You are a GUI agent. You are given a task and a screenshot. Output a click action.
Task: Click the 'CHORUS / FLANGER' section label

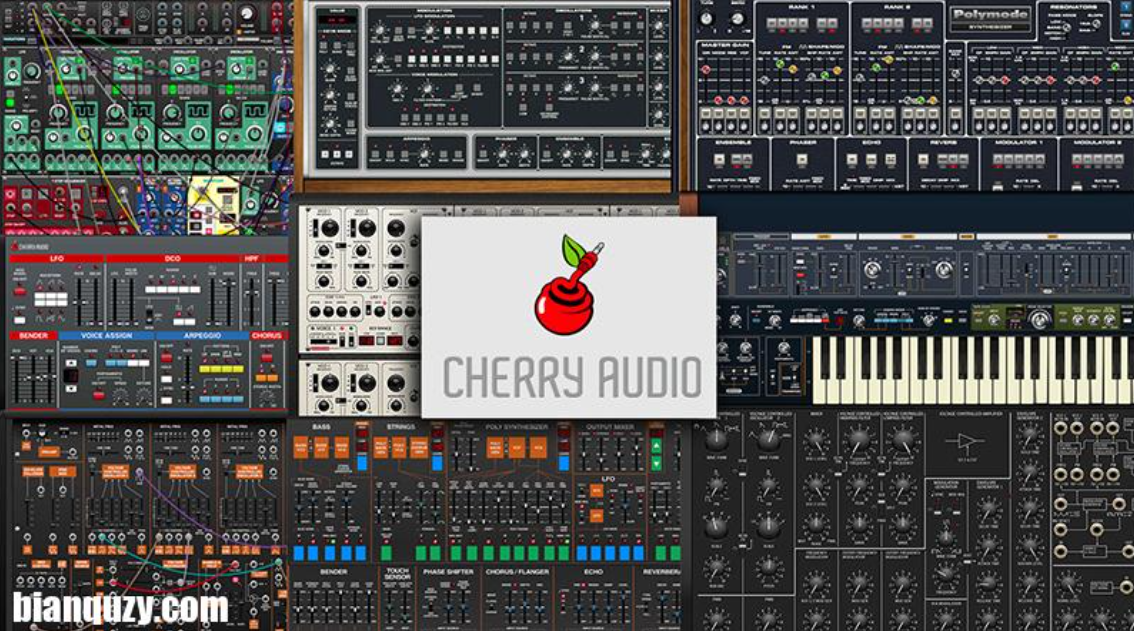point(517,572)
